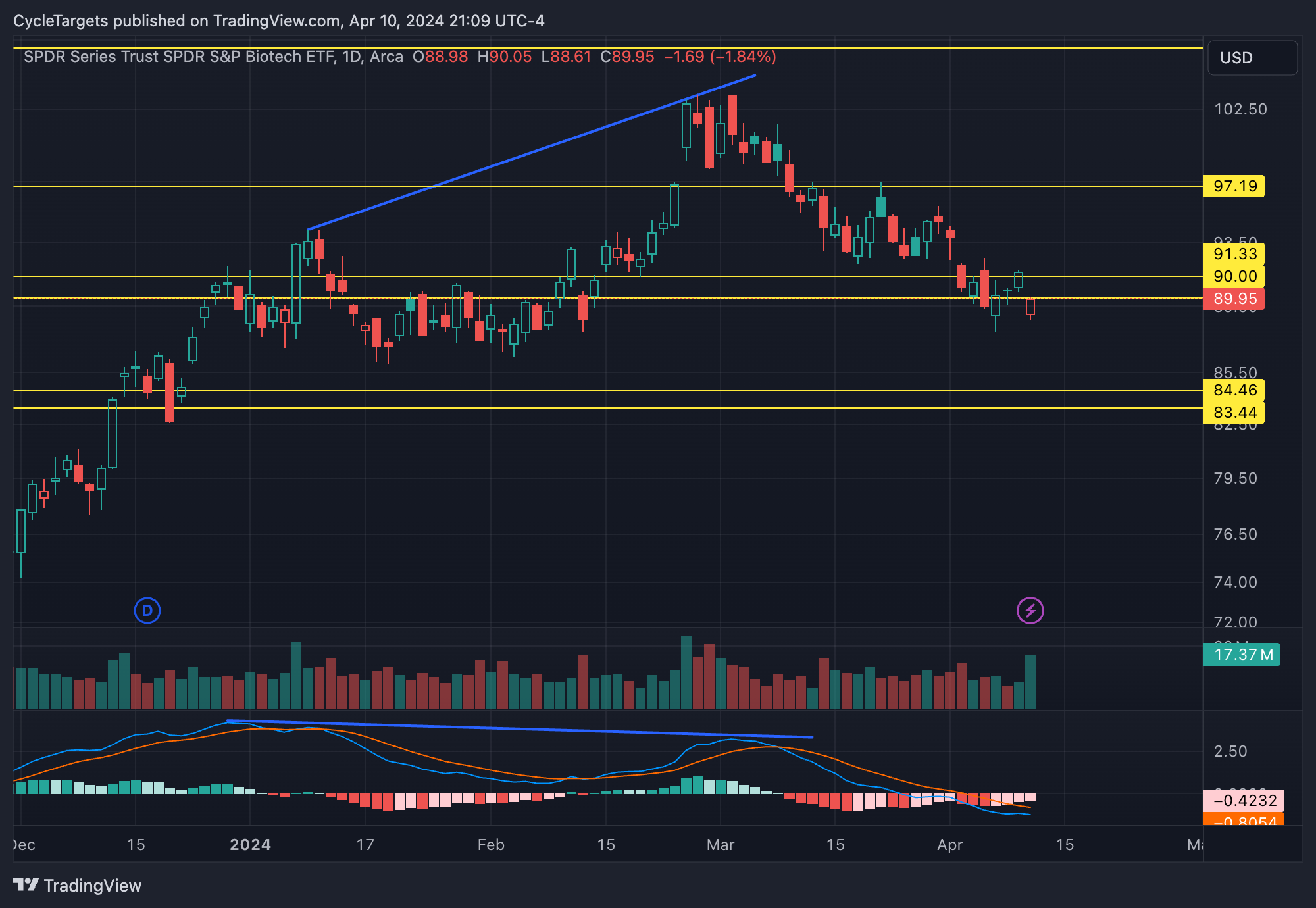Click the open value O88.98 in header
1316x908 pixels.
(440, 57)
